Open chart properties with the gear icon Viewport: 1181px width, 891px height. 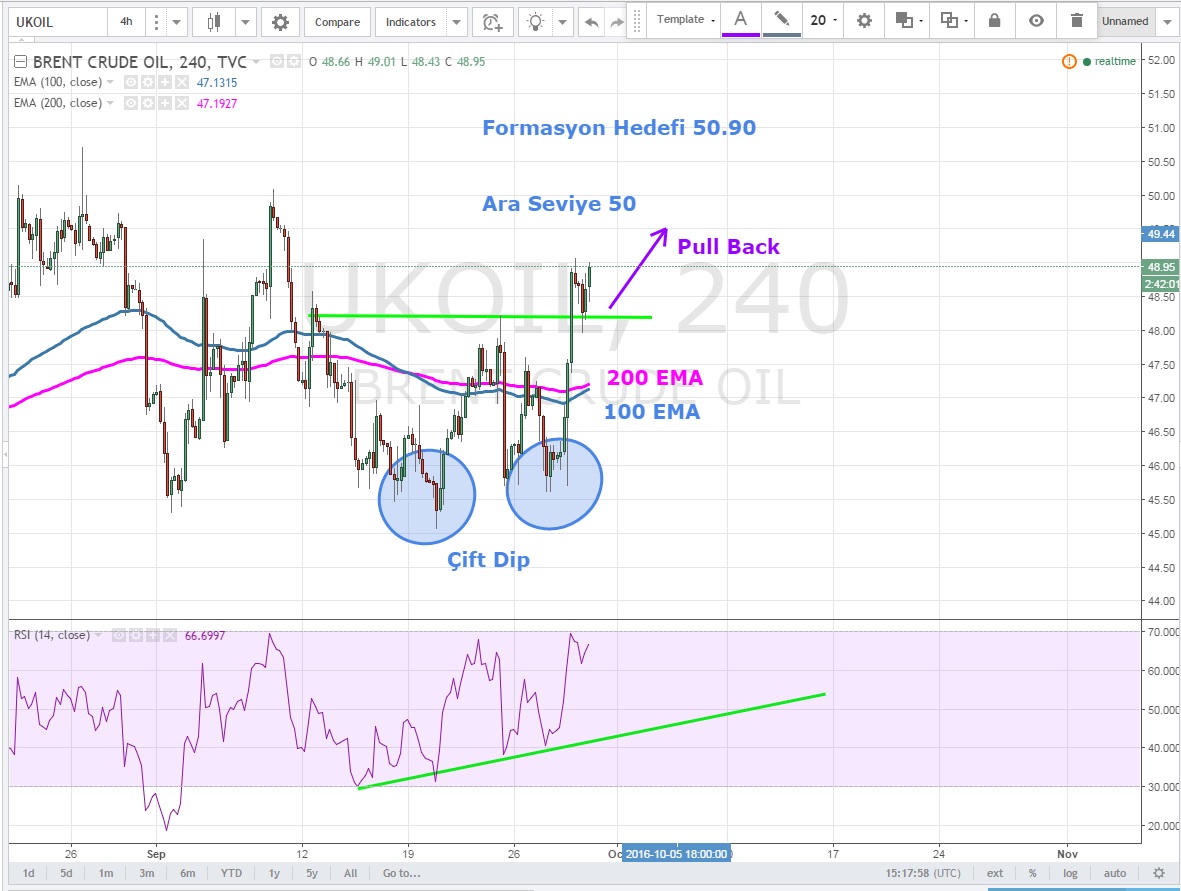click(280, 22)
